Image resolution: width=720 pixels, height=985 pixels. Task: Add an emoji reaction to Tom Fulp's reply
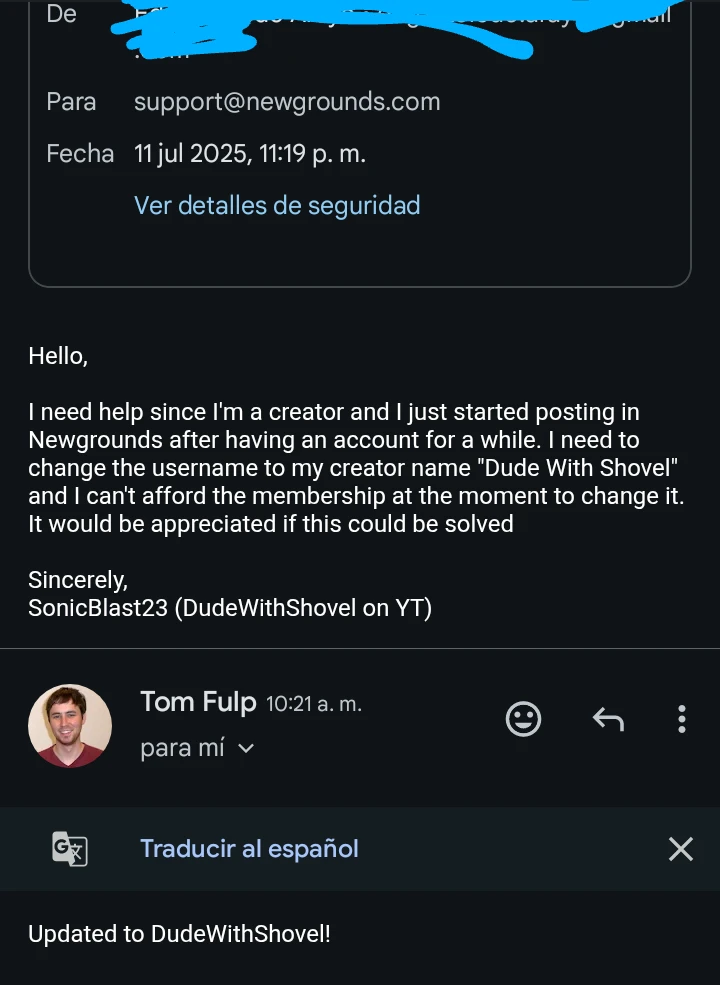(523, 719)
